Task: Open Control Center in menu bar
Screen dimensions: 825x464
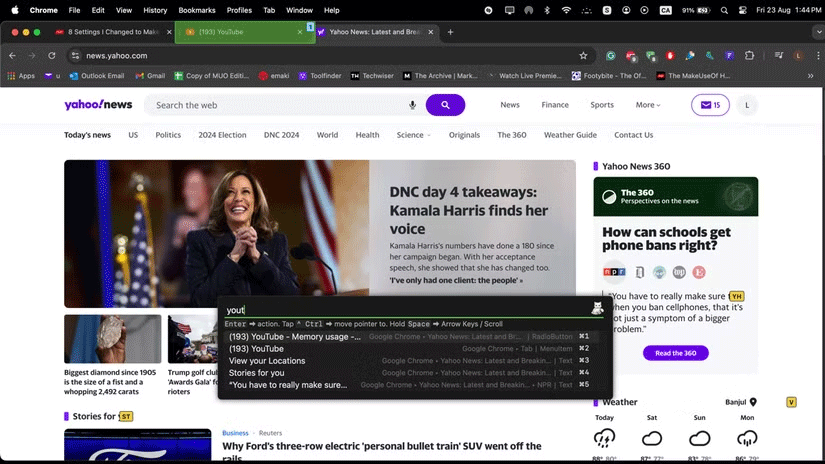Action: tap(742, 10)
